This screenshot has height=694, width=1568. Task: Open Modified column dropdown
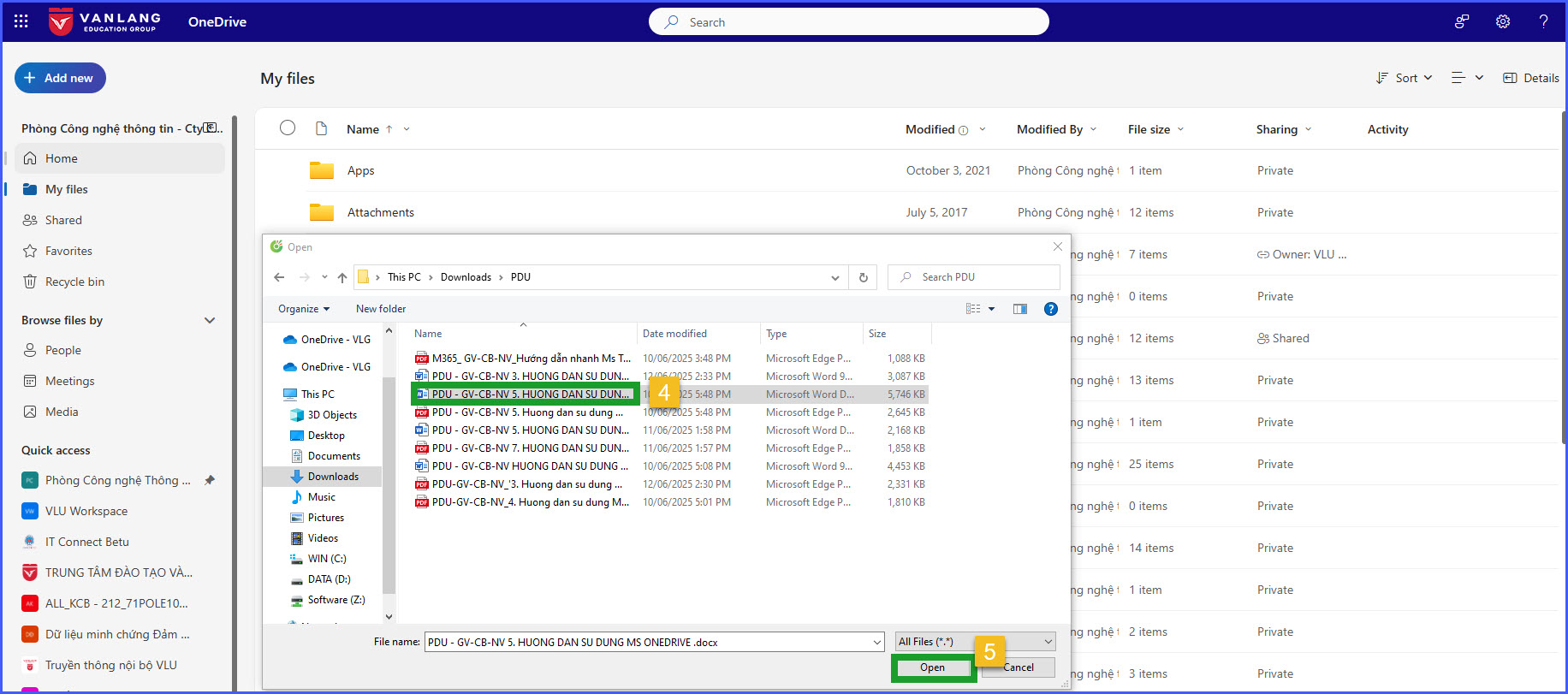[x=982, y=129]
